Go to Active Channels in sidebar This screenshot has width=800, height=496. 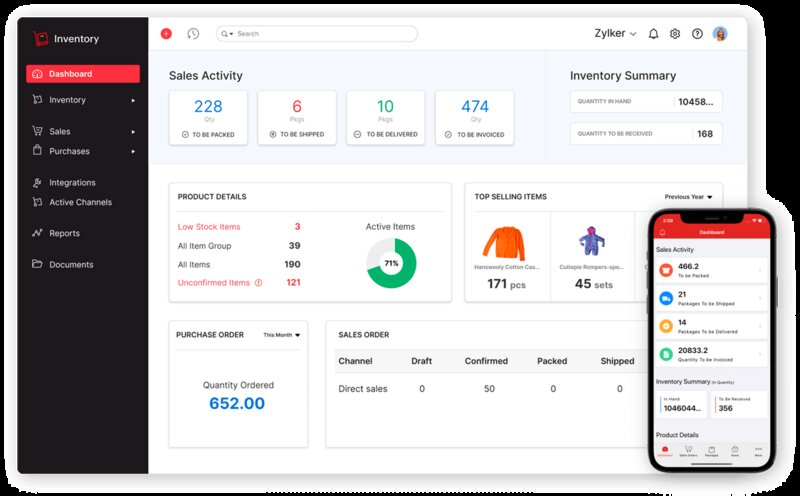click(x=80, y=203)
